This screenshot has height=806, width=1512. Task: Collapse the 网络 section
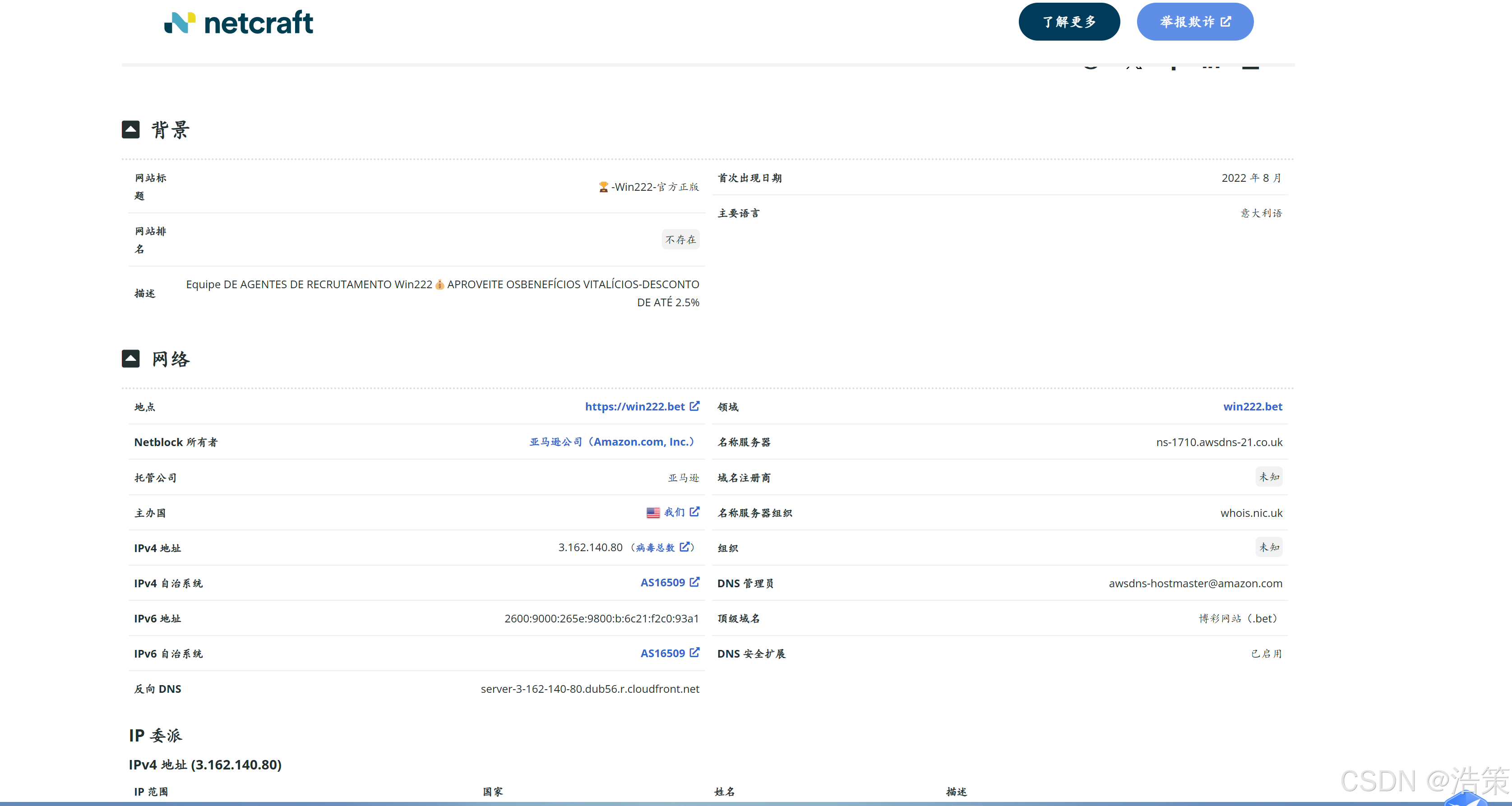(130, 359)
